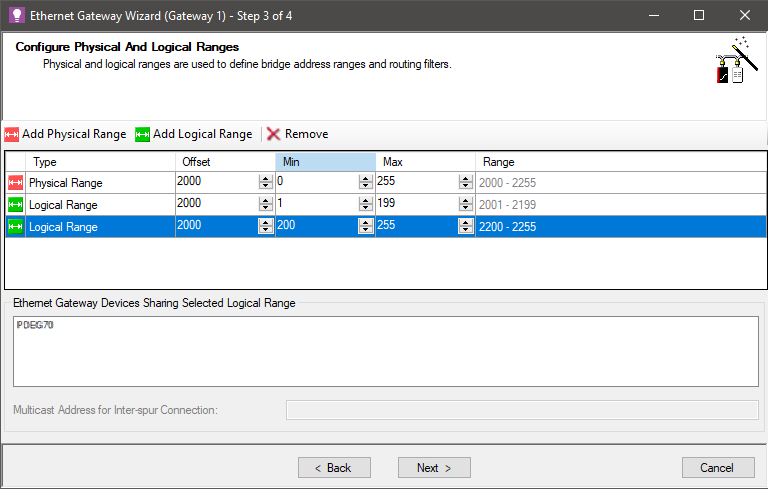This screenshot has height=489, width=768.
Task: Close the wizard window
Action: 744,15
